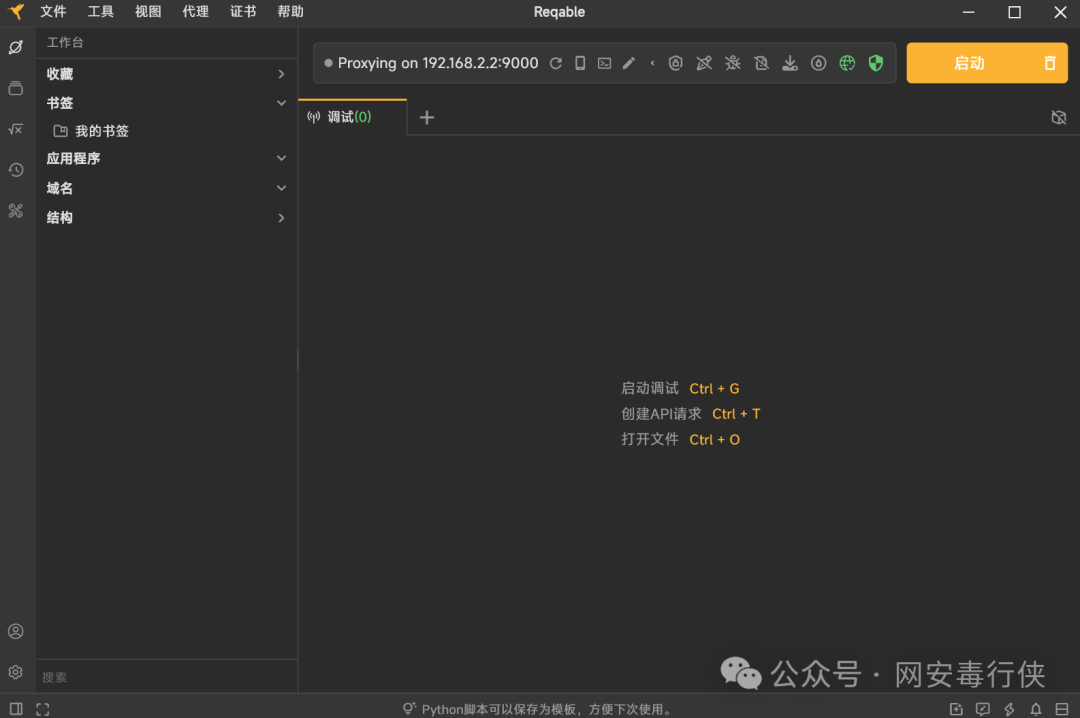Click the download import icon
The height and width of the screenshot is (718, 1080).
click(x=790, y=63)
